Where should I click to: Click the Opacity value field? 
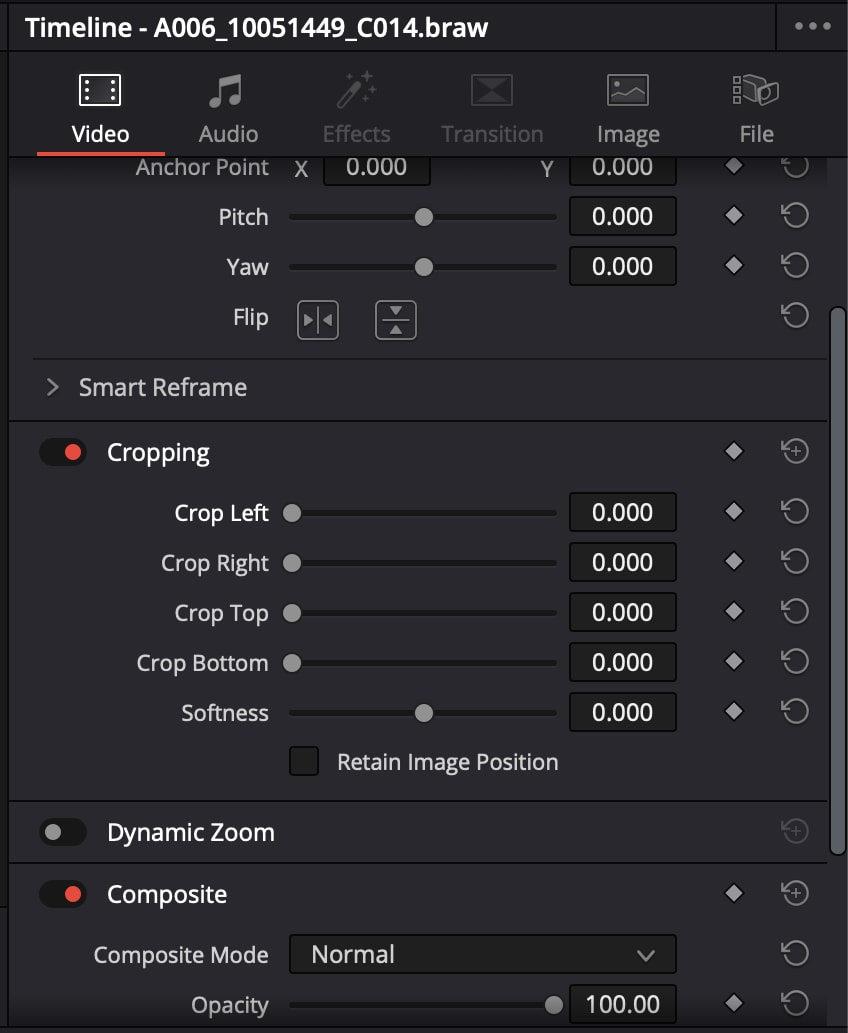(622, 1004)
